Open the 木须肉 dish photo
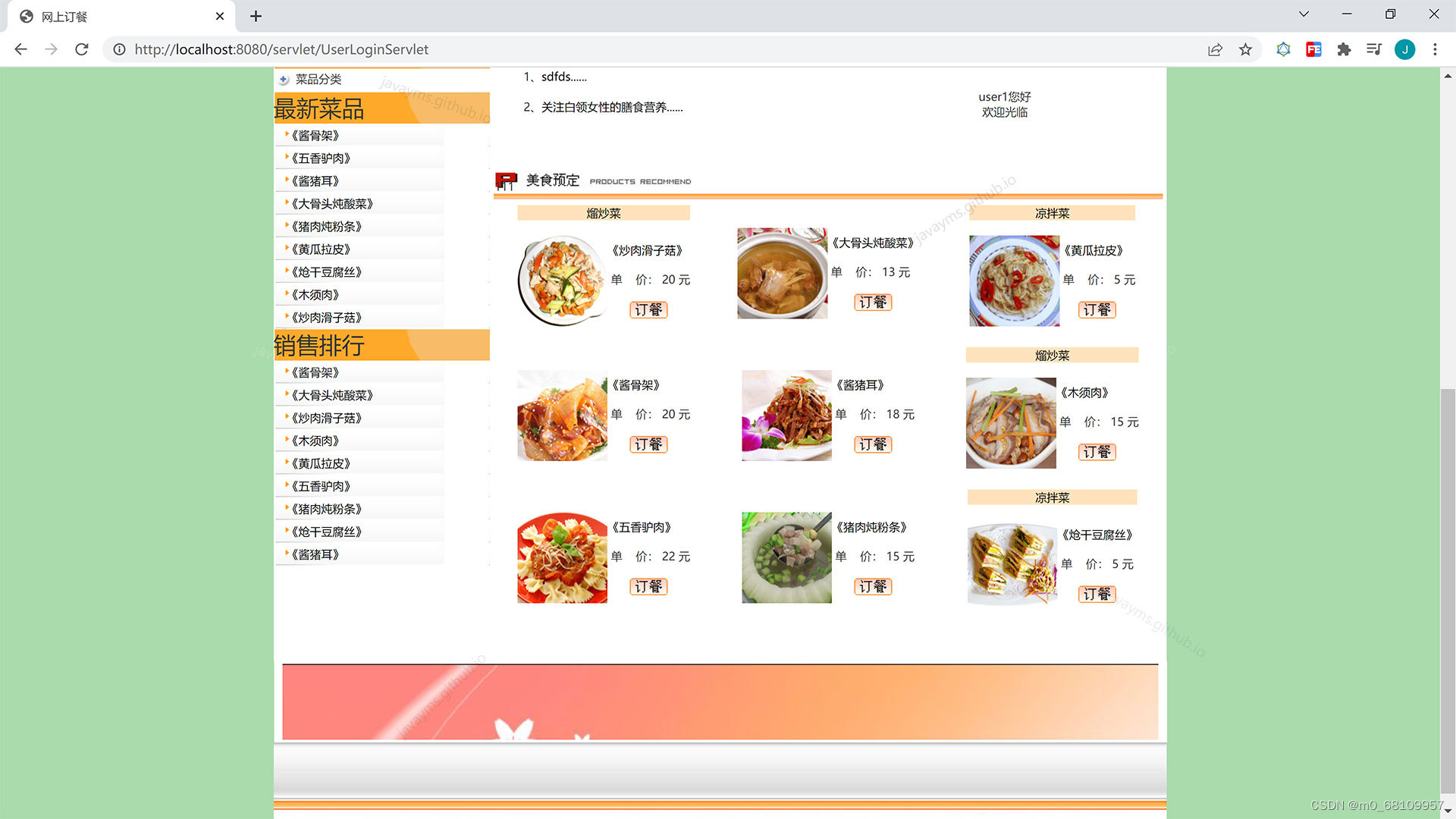The width and height of the screenshot is (1456, 819). tap(1011, 423)
